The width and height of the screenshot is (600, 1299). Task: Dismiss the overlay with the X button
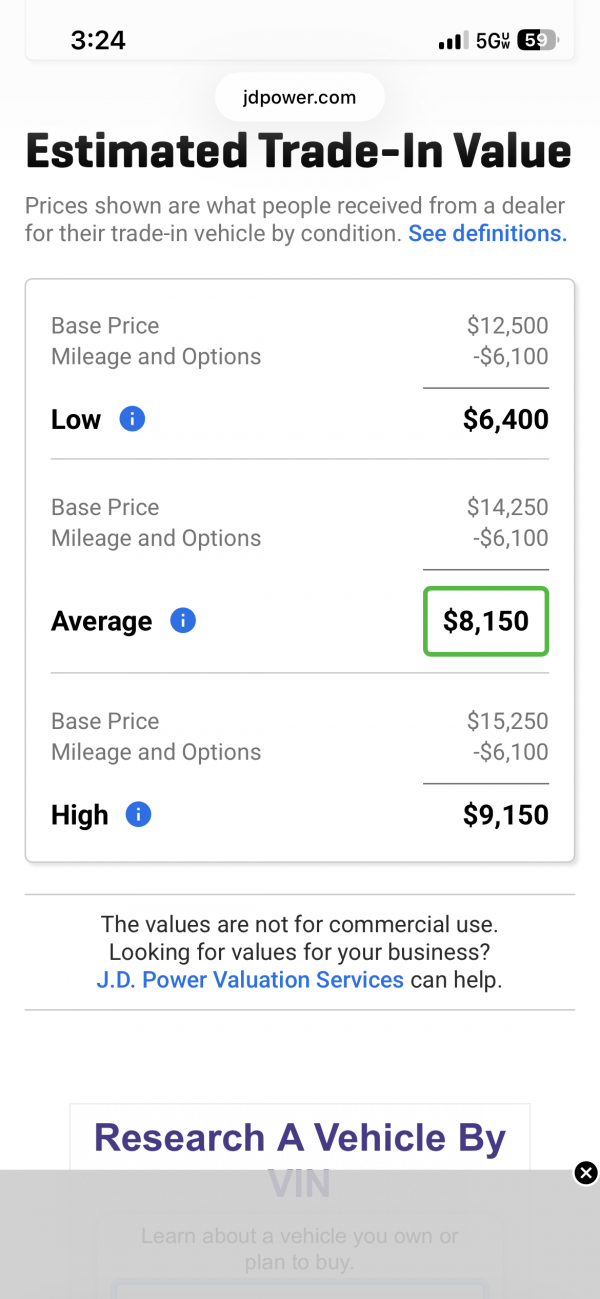(x=586, y=1173)
